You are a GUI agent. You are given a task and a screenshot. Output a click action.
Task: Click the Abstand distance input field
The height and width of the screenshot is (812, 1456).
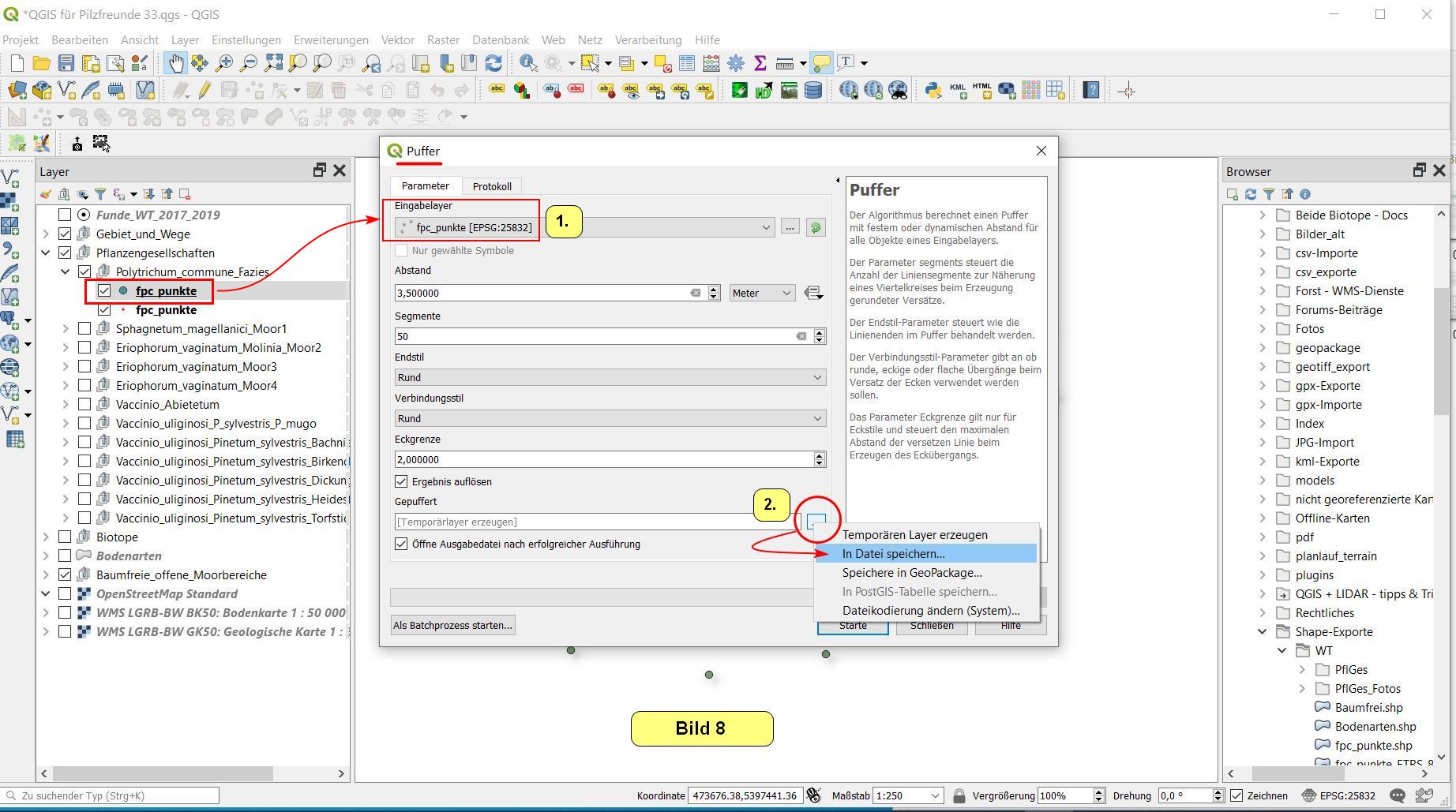541,293
